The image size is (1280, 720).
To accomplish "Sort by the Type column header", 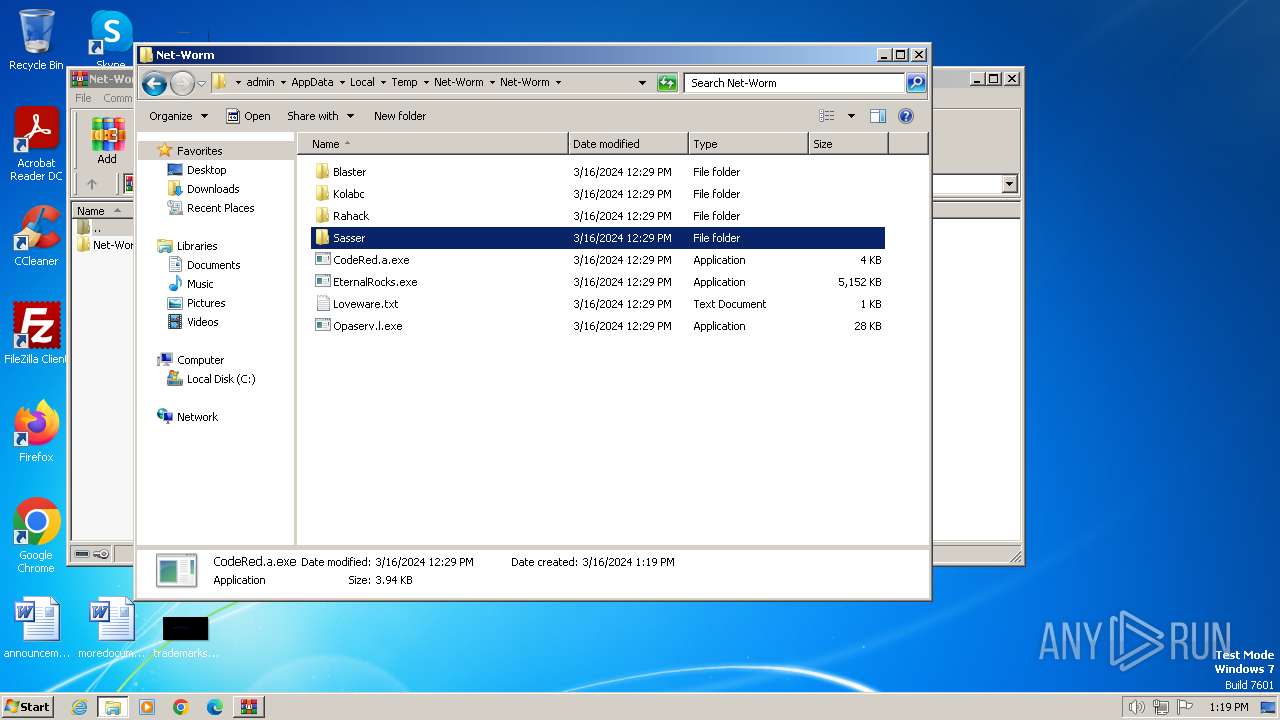I will click(x=748, y=144).
